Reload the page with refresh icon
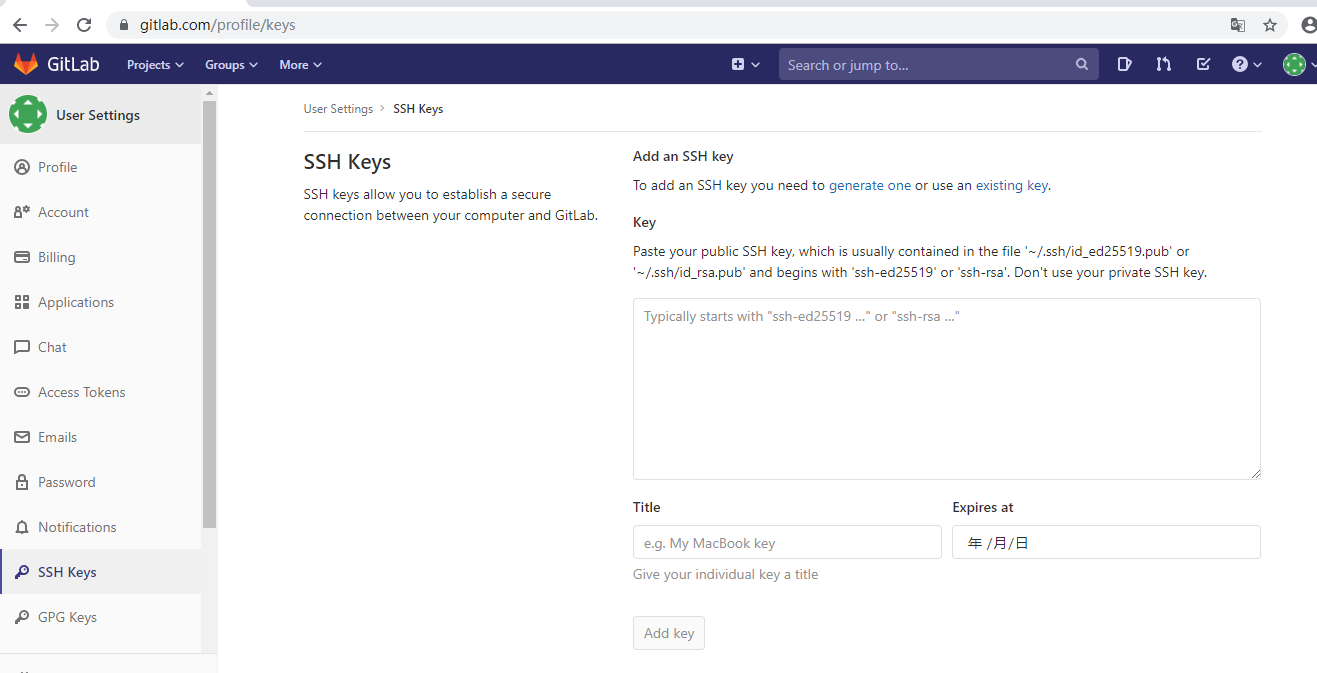Screen dimensions: 1317x673 tap(84, 24)
